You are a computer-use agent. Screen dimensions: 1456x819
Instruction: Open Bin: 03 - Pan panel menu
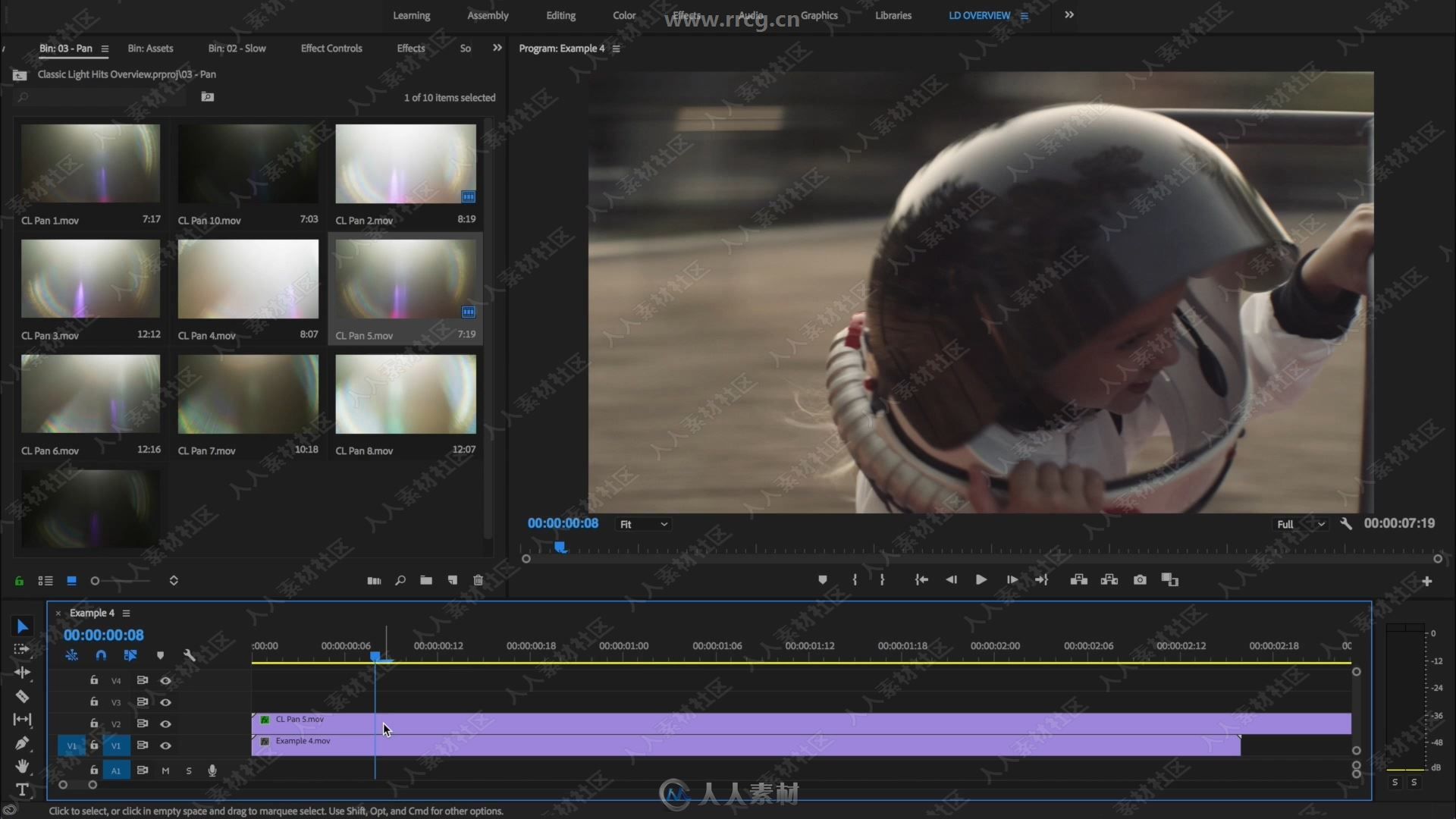click(105, 49)
